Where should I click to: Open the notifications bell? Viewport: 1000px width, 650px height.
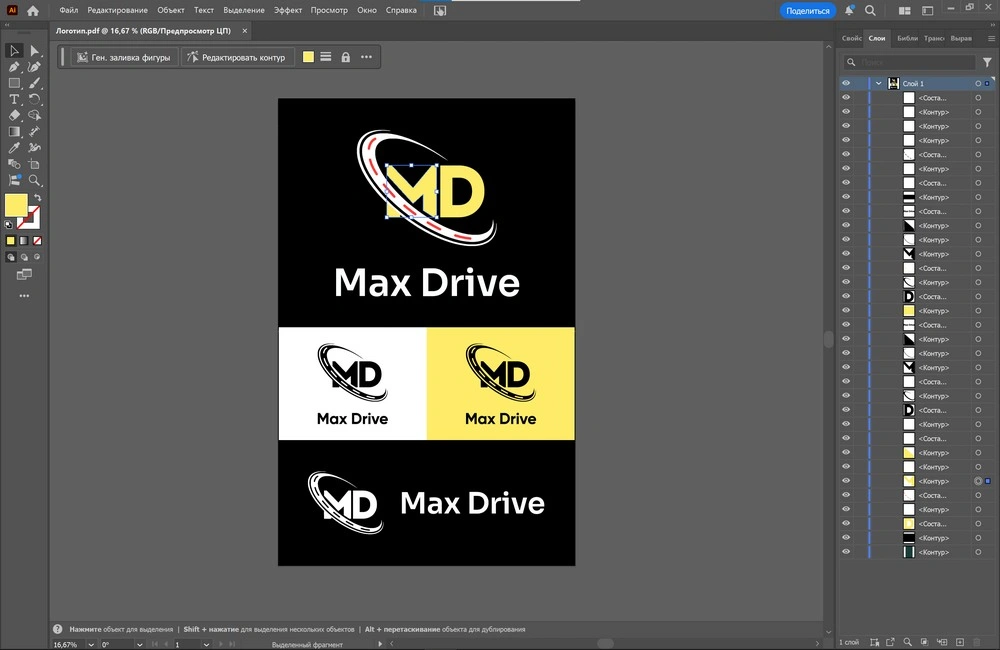[849, 10]
